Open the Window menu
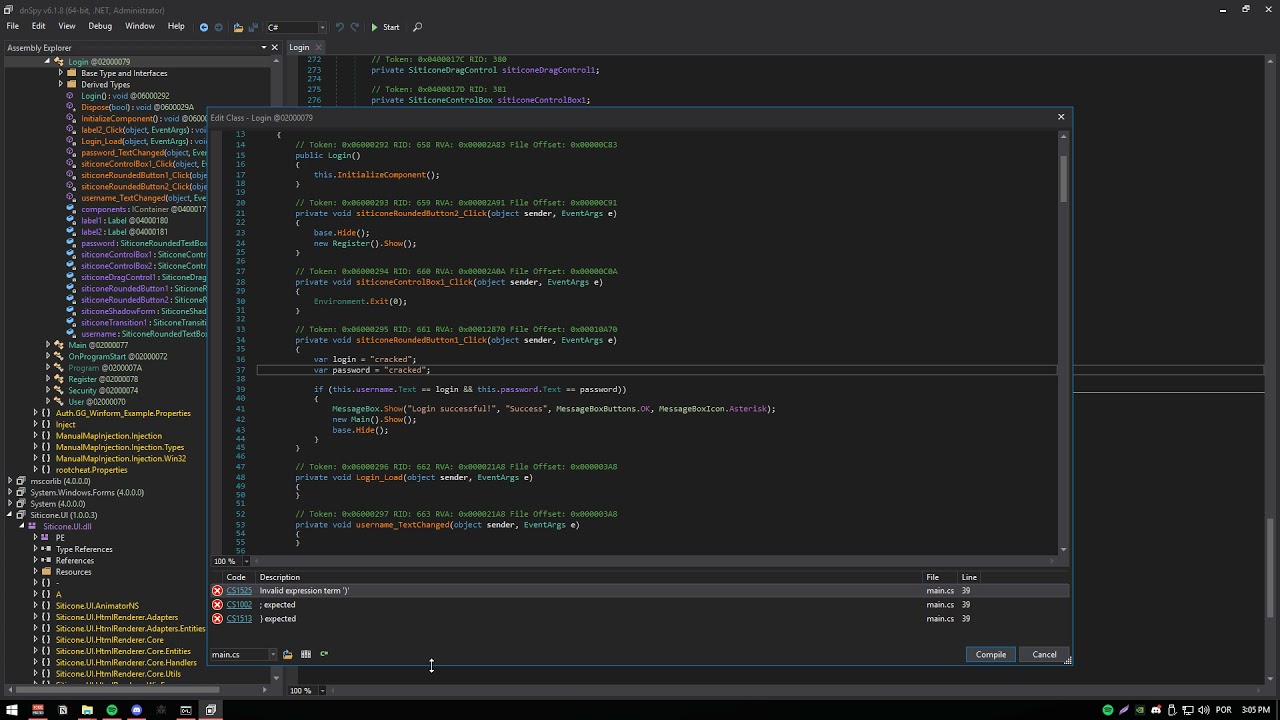 (140, 26)
